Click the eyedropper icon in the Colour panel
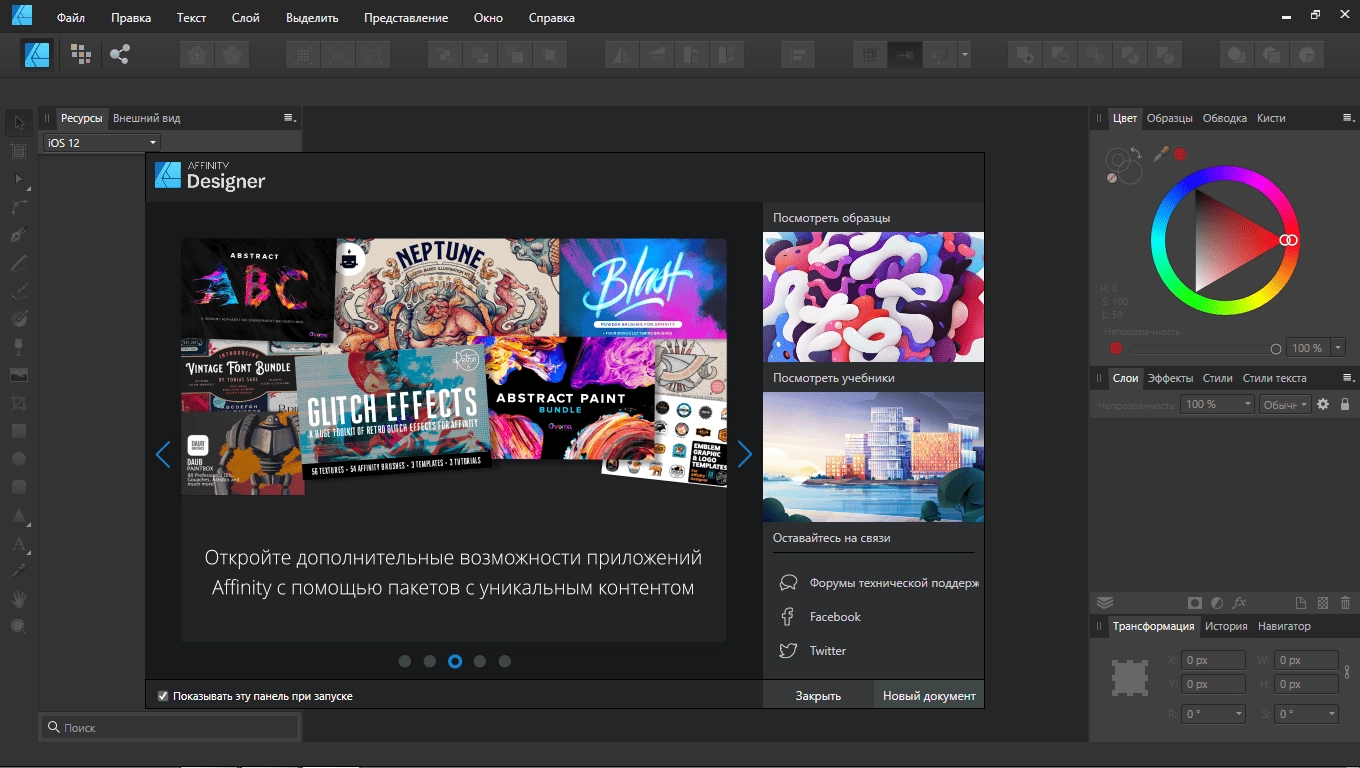 point(1161,153)
